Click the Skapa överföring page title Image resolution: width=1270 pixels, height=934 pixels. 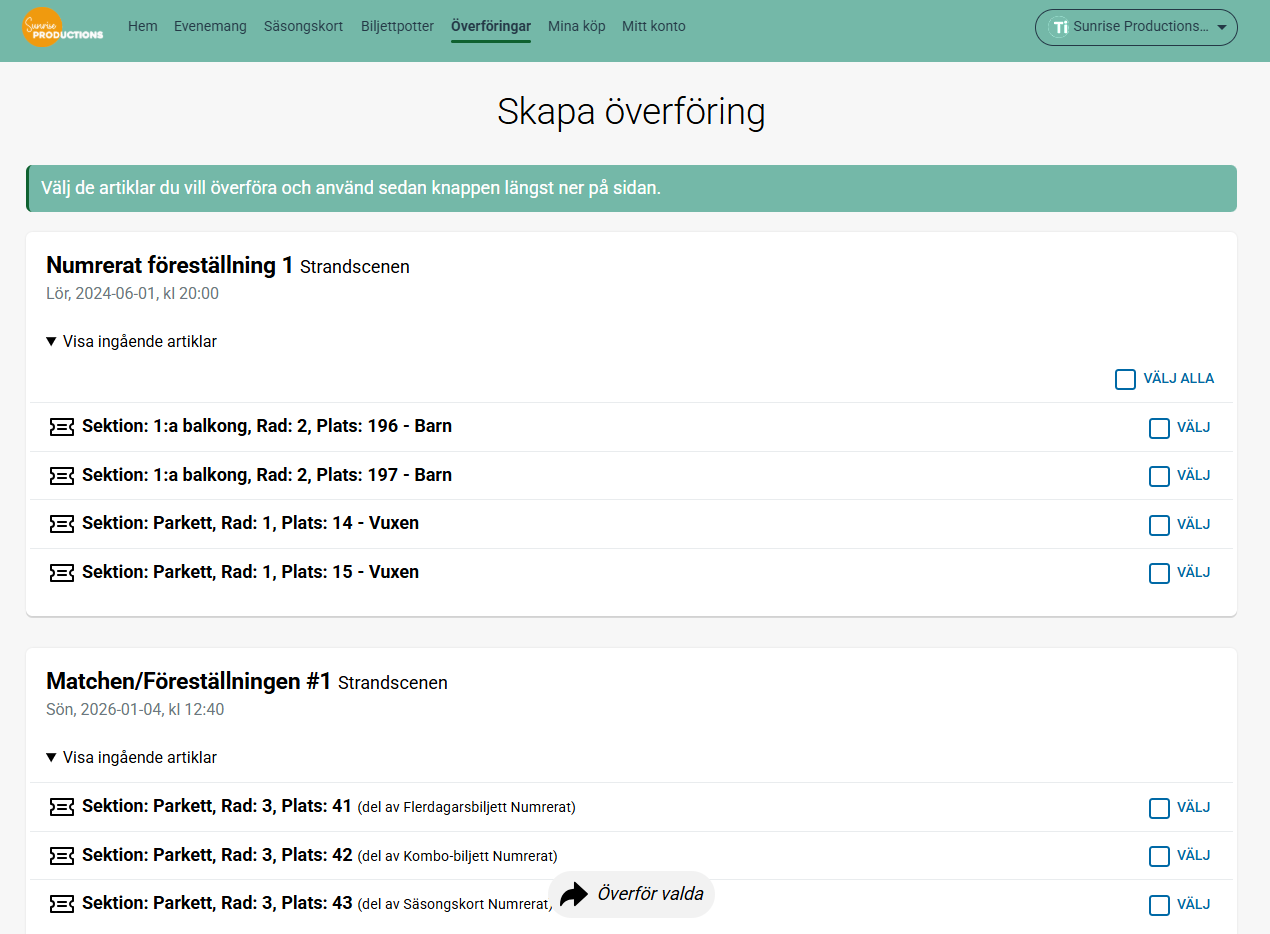[631, 112]
